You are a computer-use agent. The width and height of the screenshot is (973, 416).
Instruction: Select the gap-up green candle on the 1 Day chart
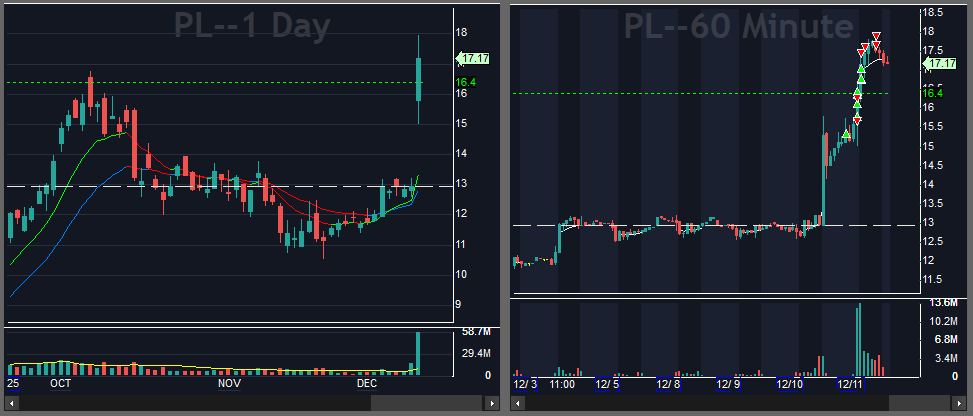pos(419,79)
